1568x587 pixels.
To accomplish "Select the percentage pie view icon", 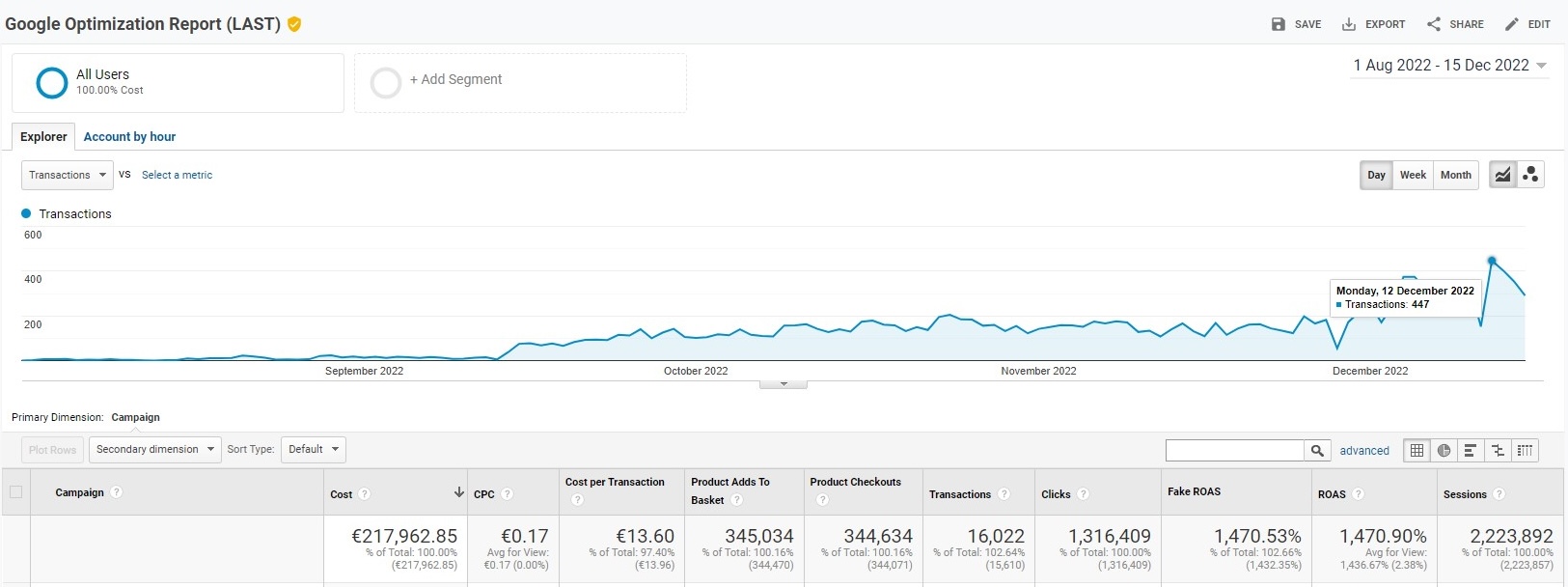I will click(1444, 450).
